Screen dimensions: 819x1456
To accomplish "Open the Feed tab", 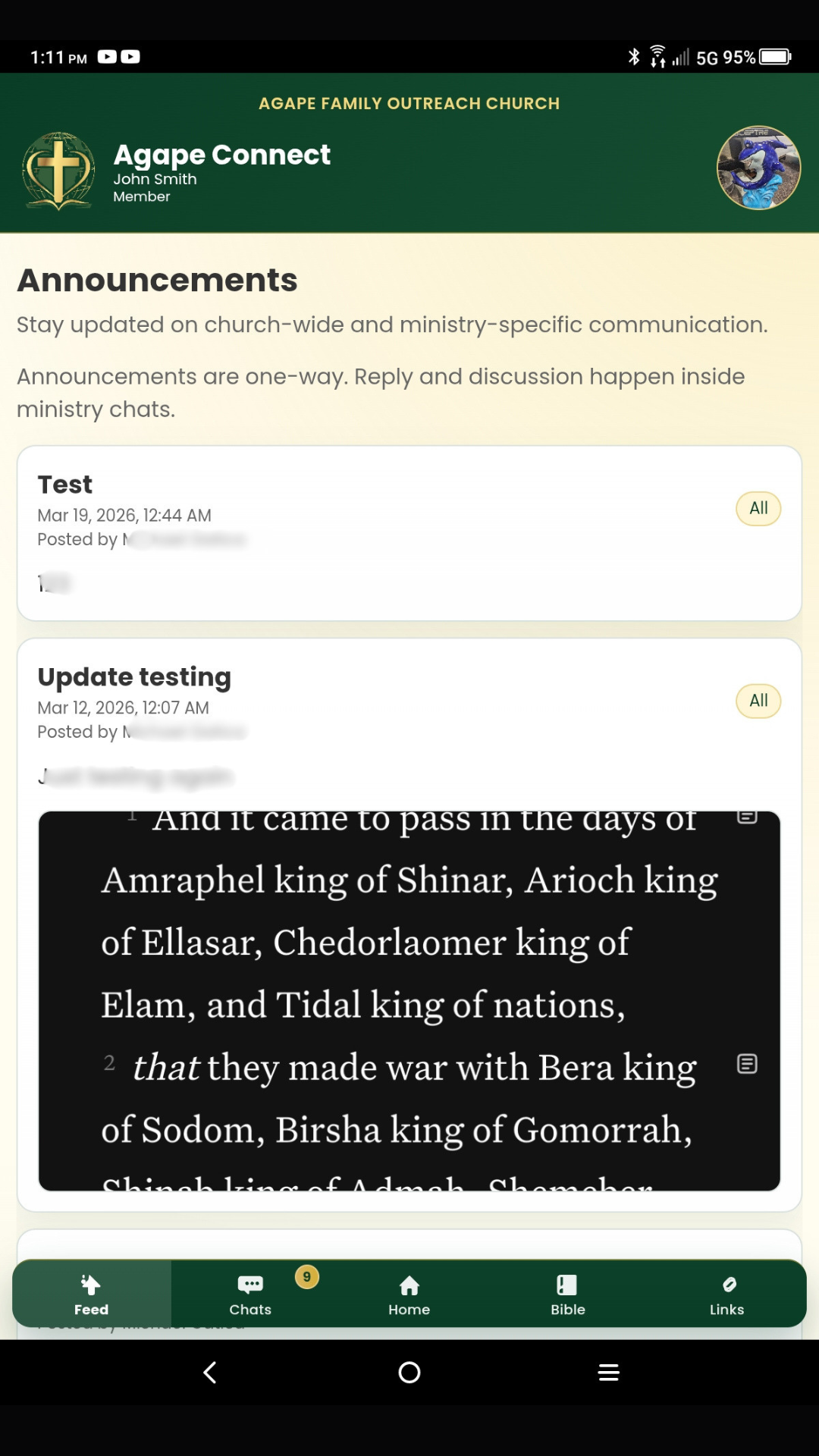I will (91, 1294).
